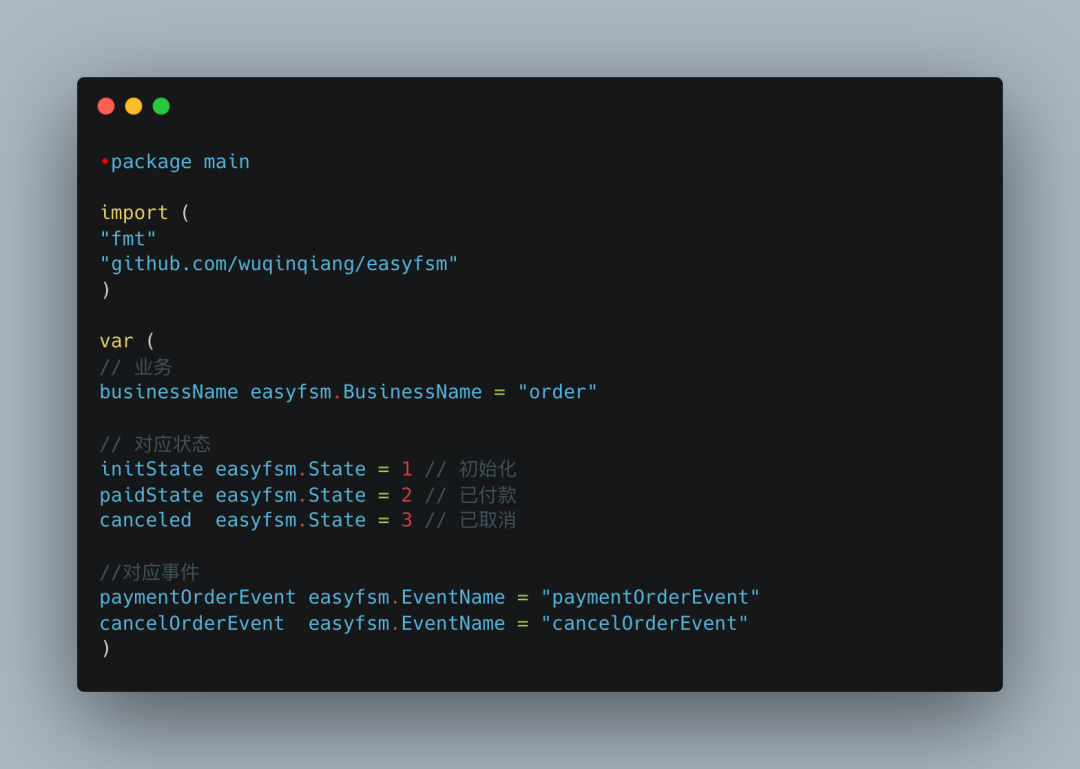Image resolution: width=1080 pixels, height=769 pixels.
Task: Click the github.com/wuqinqiang/easyfsm import path
Action: pos(279,264)
